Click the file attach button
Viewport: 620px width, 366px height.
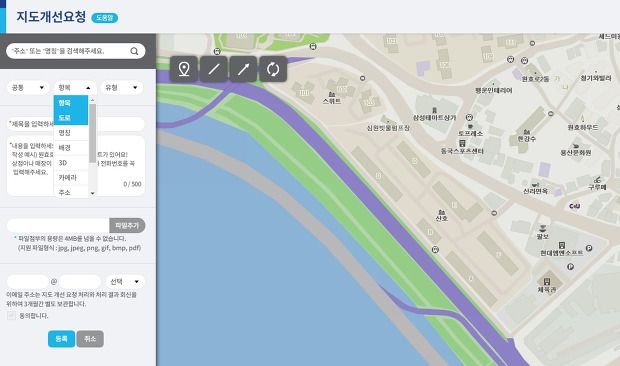click(127, 225)
